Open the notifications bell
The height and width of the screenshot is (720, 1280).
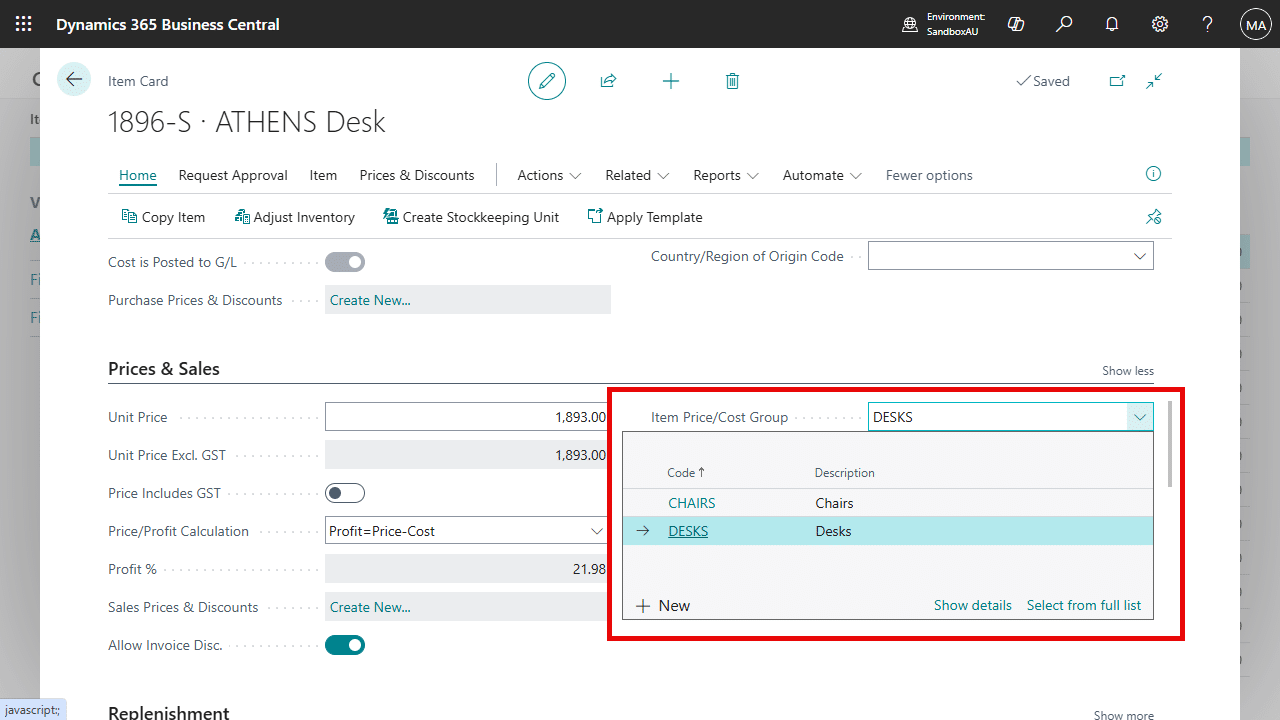coord(1112,24)
